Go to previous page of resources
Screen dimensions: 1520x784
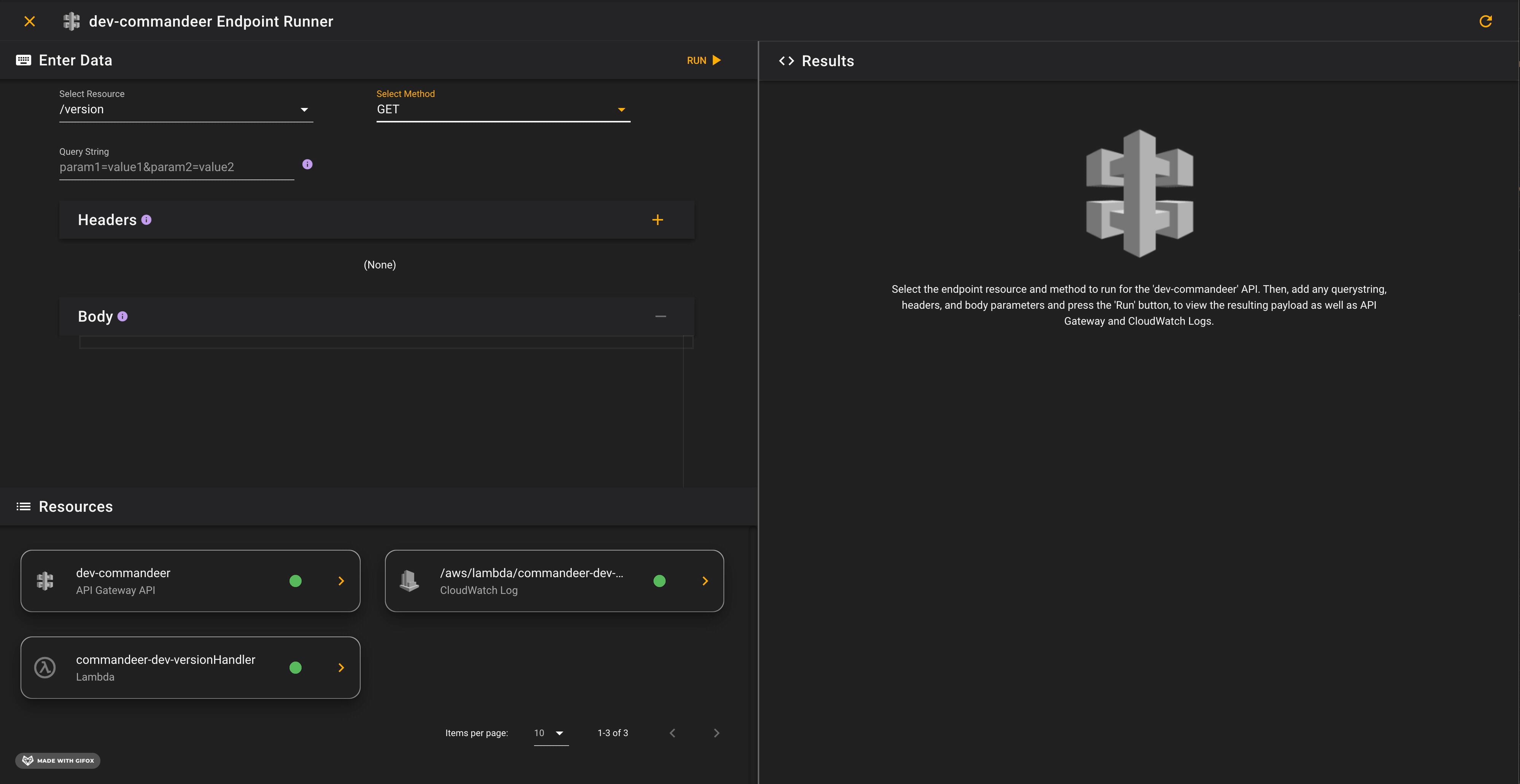pyautogui.click(x=672, y=733)
